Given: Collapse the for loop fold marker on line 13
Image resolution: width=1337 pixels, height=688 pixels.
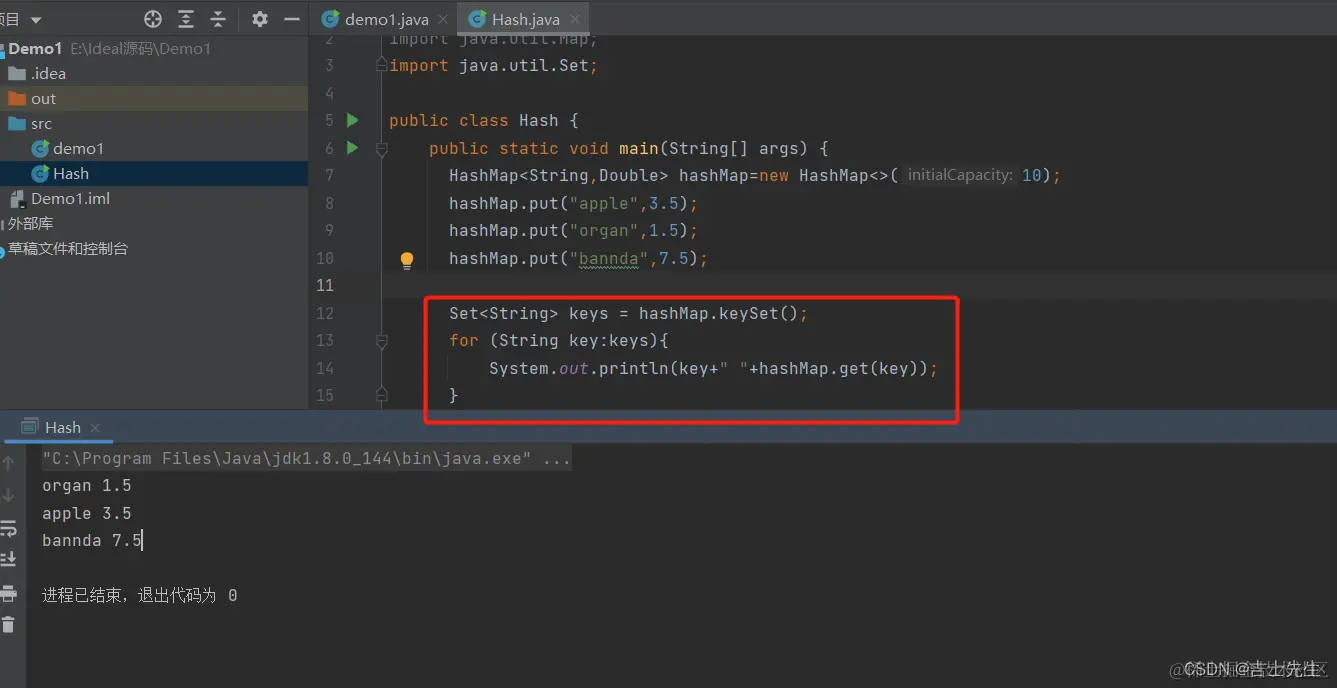Looking at the screenshot, I should (x=381, y=341).
